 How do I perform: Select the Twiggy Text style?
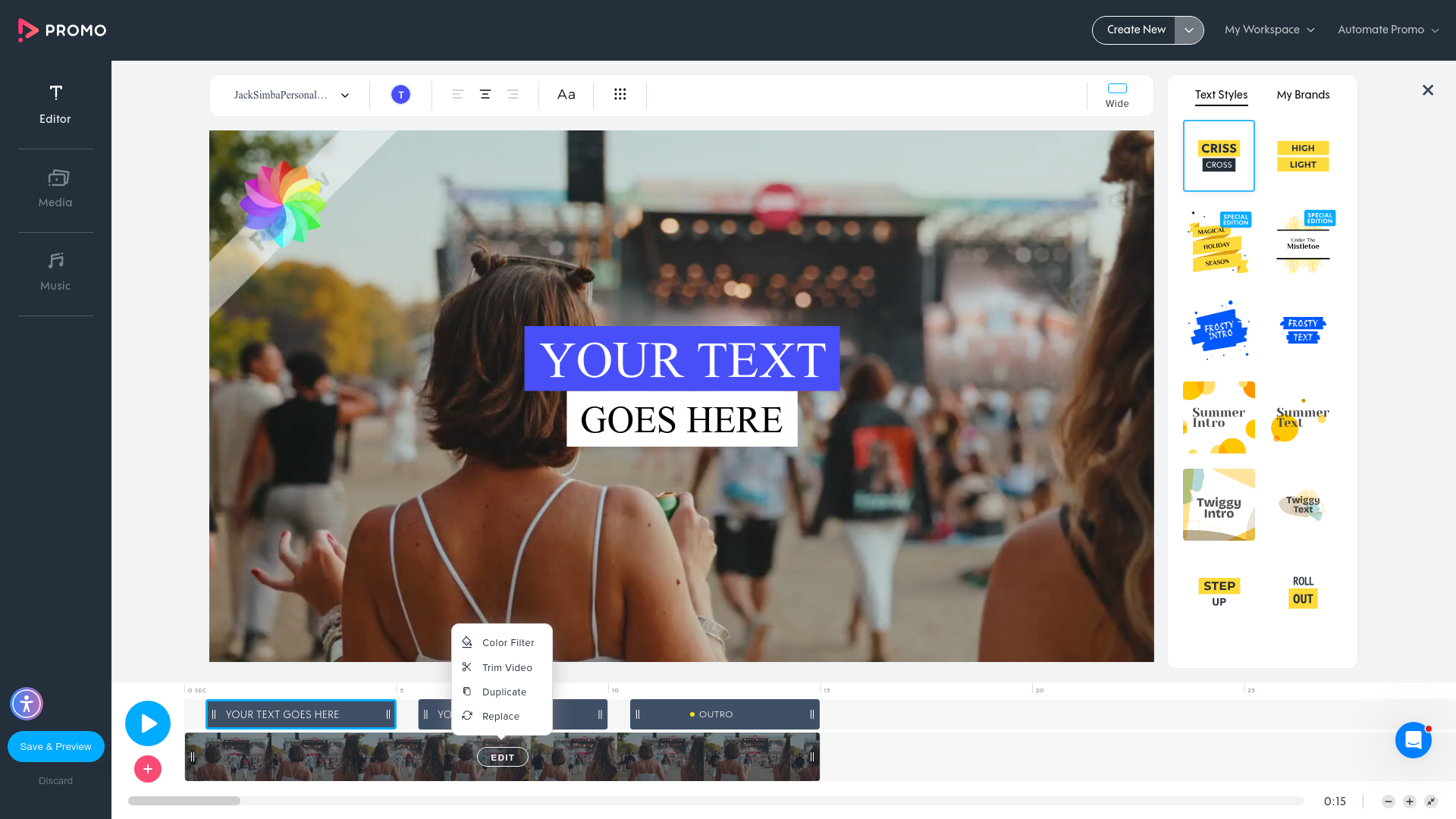tap(1303, 504)
